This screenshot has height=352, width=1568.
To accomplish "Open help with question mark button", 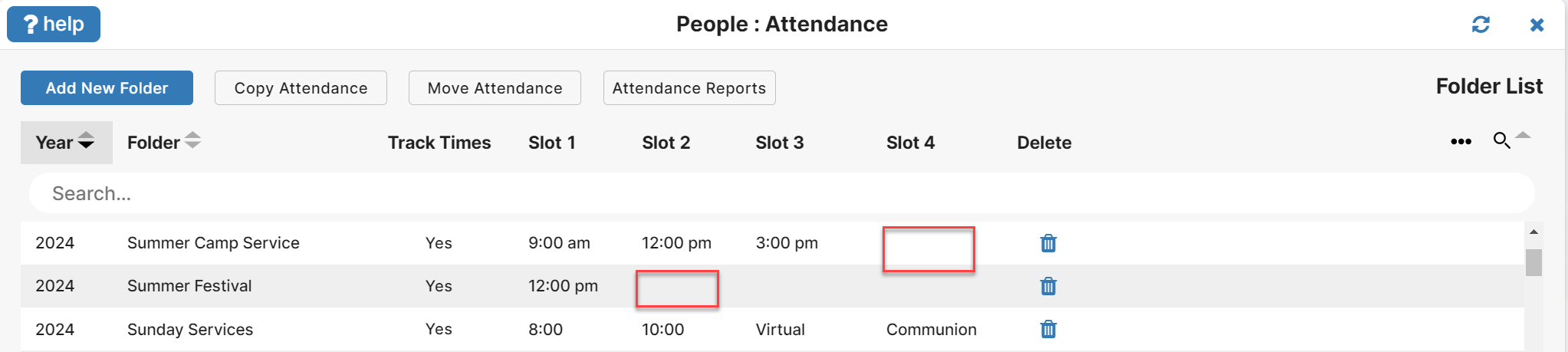I will coord(54,24).
